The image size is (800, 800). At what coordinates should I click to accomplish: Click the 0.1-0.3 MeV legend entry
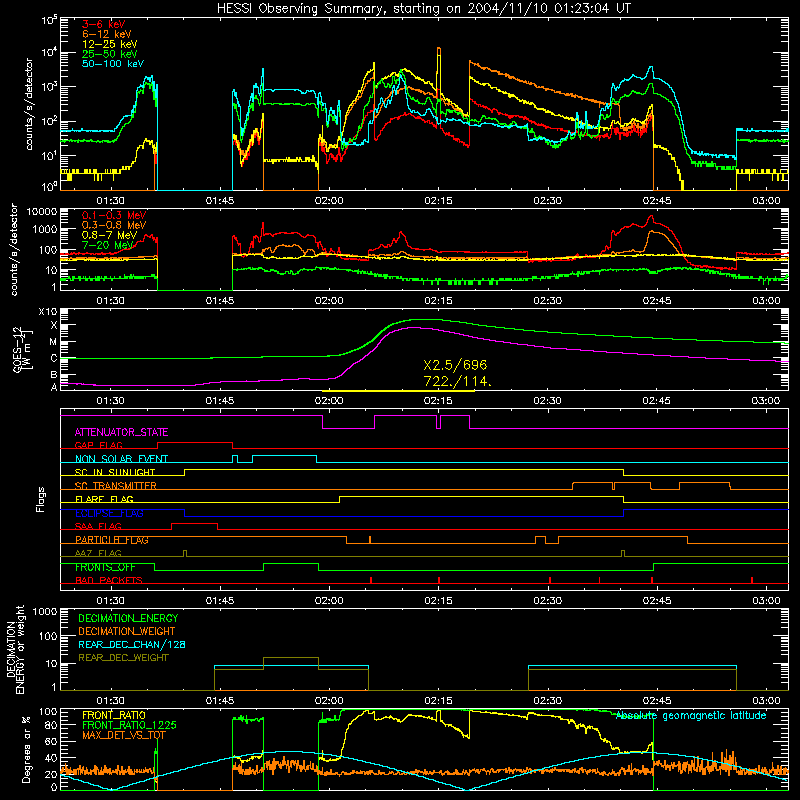point(114,215)
